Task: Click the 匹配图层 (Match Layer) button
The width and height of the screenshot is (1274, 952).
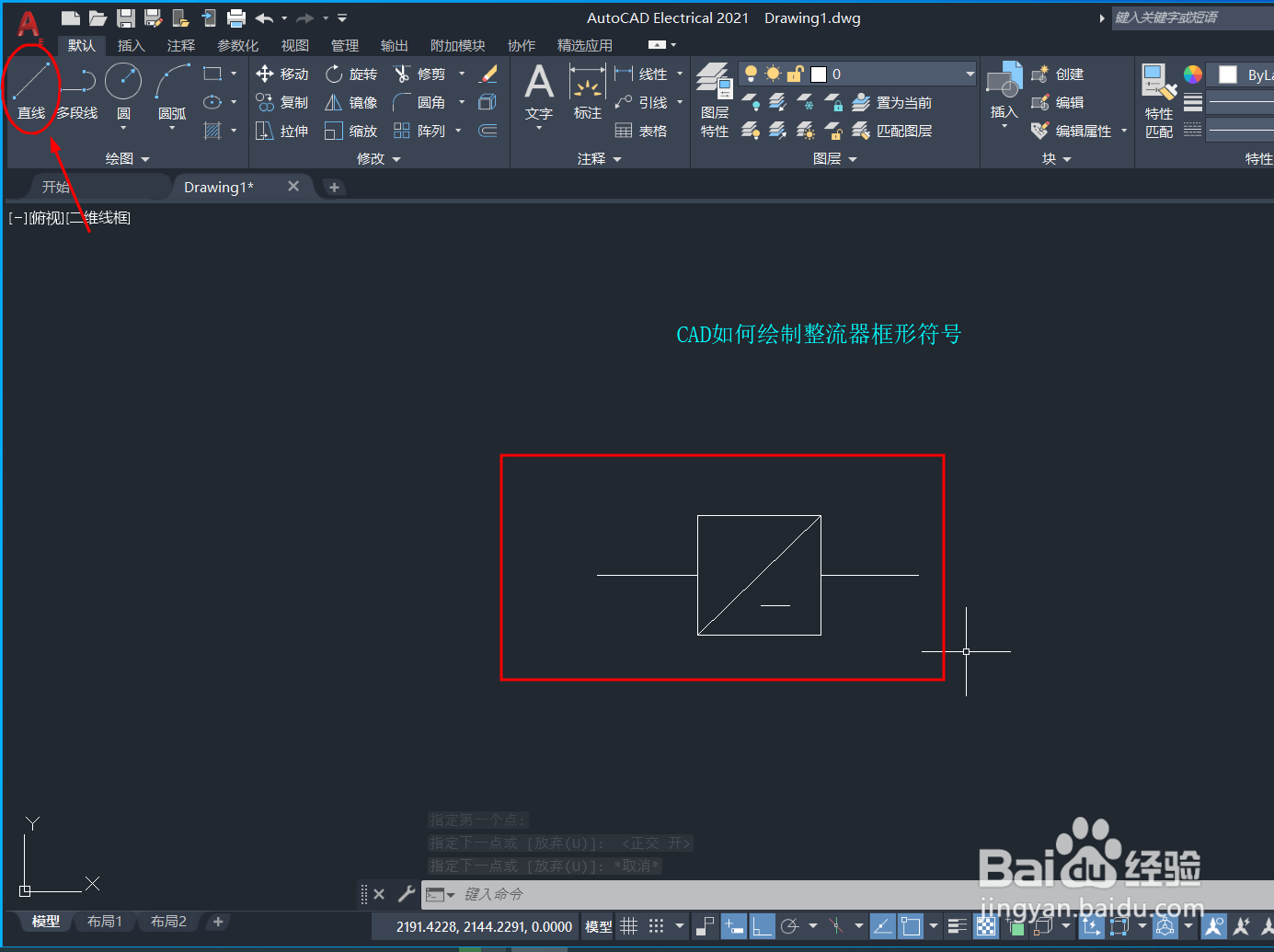Action: [891, 131]
